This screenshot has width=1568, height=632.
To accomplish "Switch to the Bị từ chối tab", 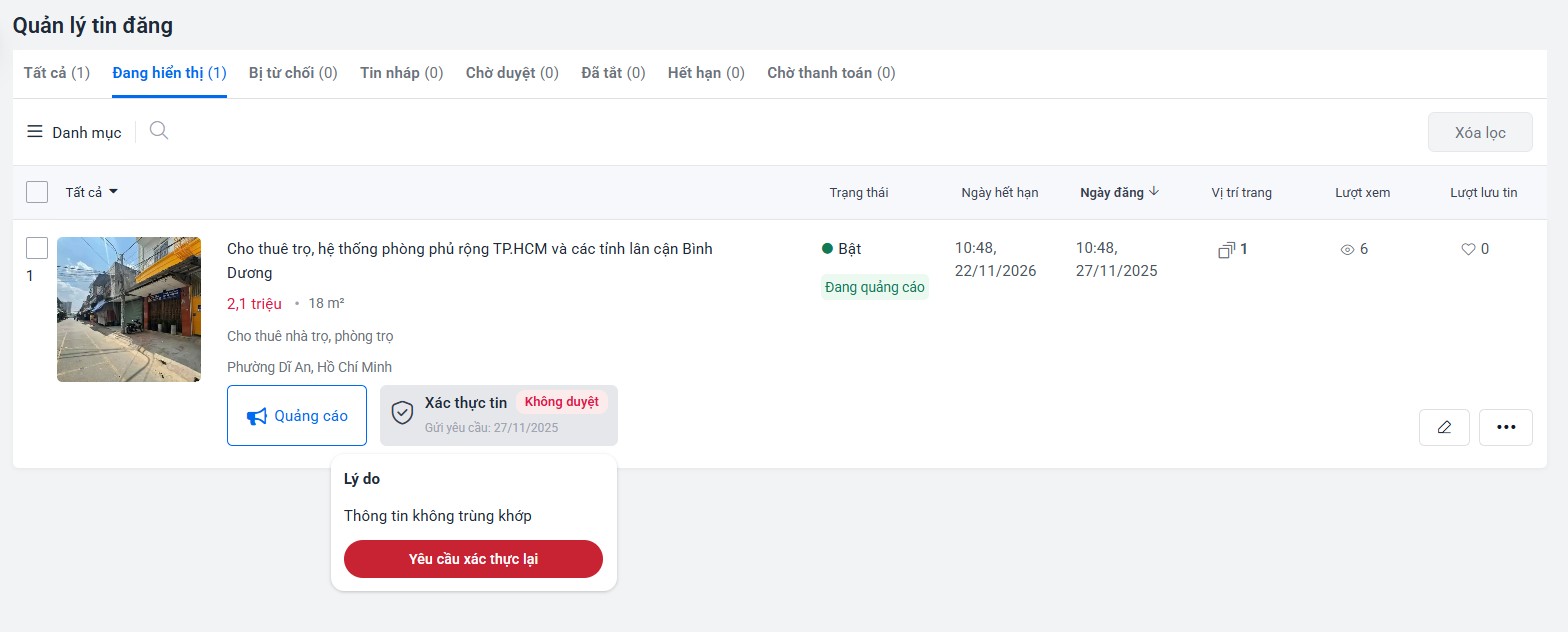I will 293,73.
